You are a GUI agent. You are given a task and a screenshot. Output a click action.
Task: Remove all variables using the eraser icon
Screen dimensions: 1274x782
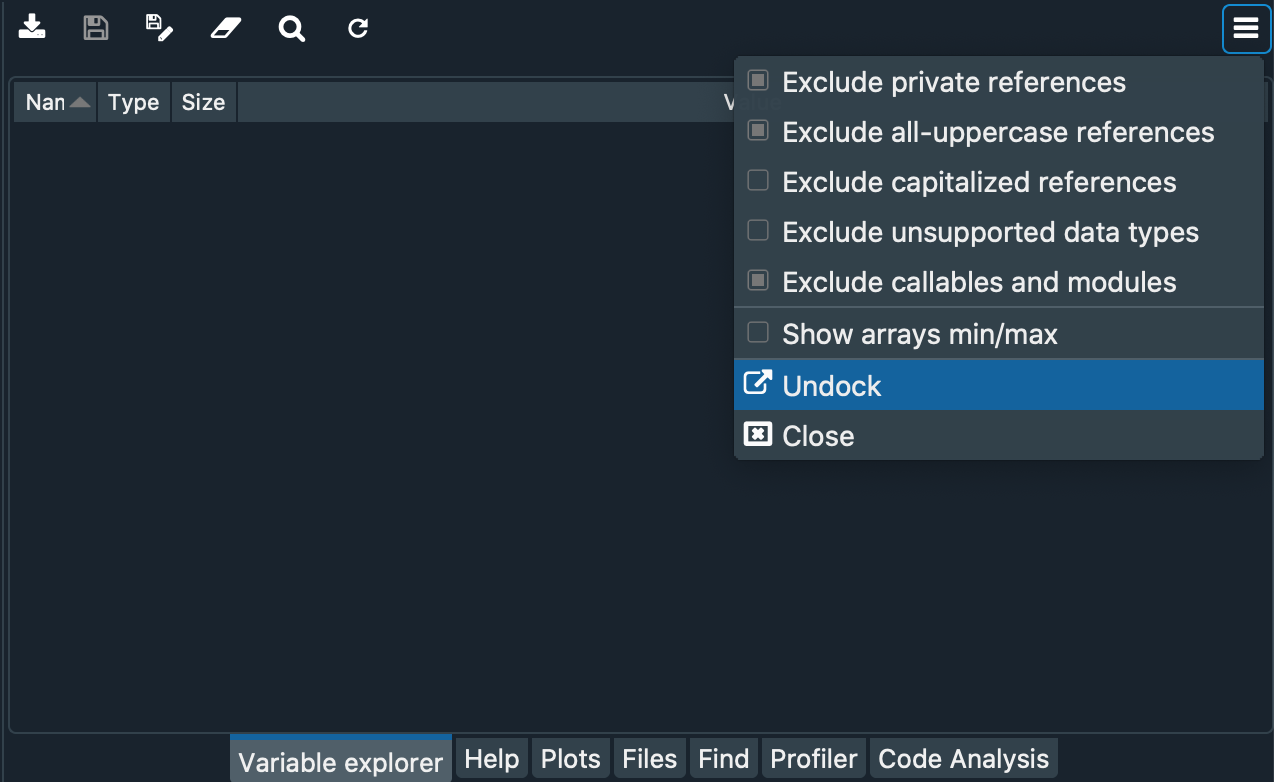[x=224, y=28]
